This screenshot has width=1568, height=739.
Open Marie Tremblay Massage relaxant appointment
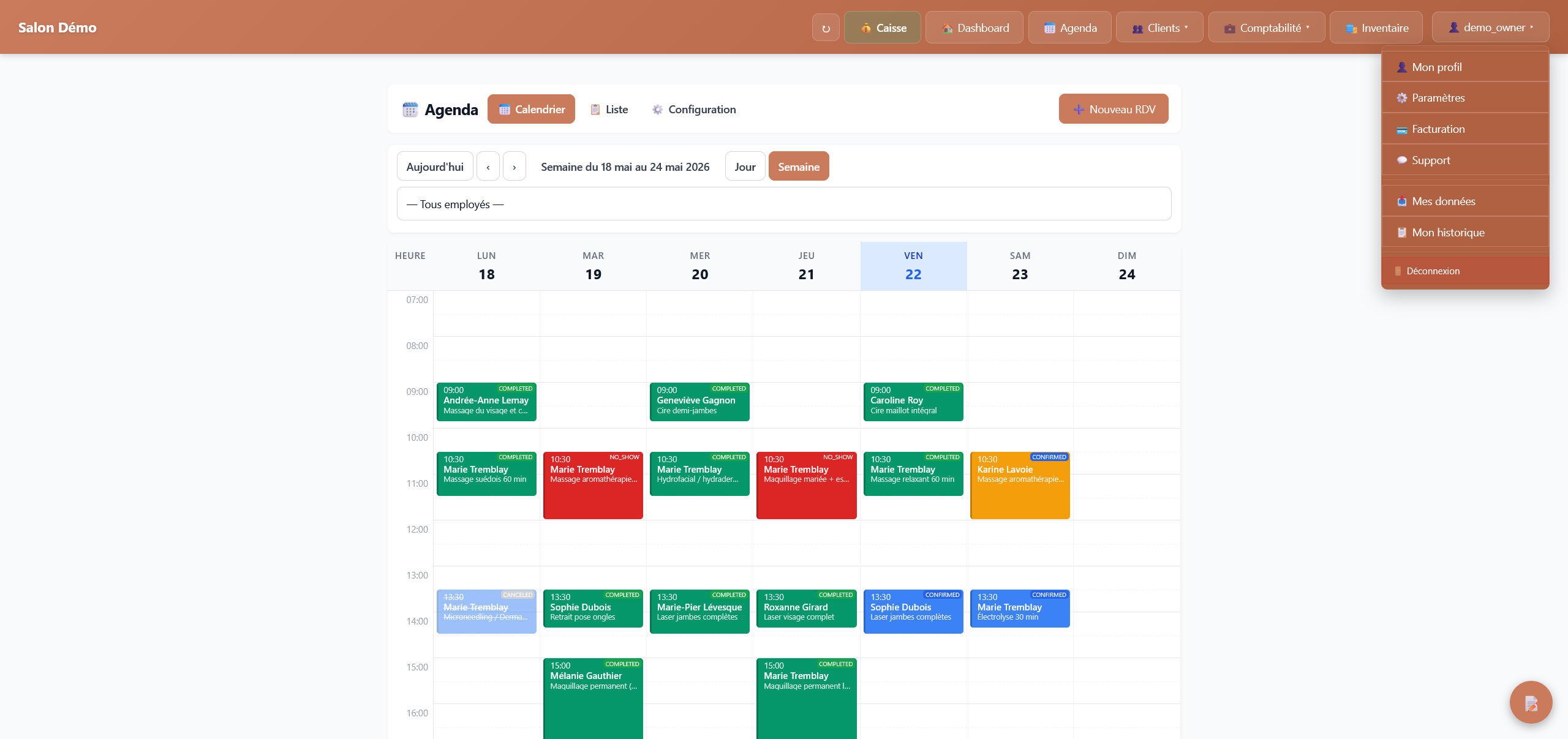(x=913, y=473)
